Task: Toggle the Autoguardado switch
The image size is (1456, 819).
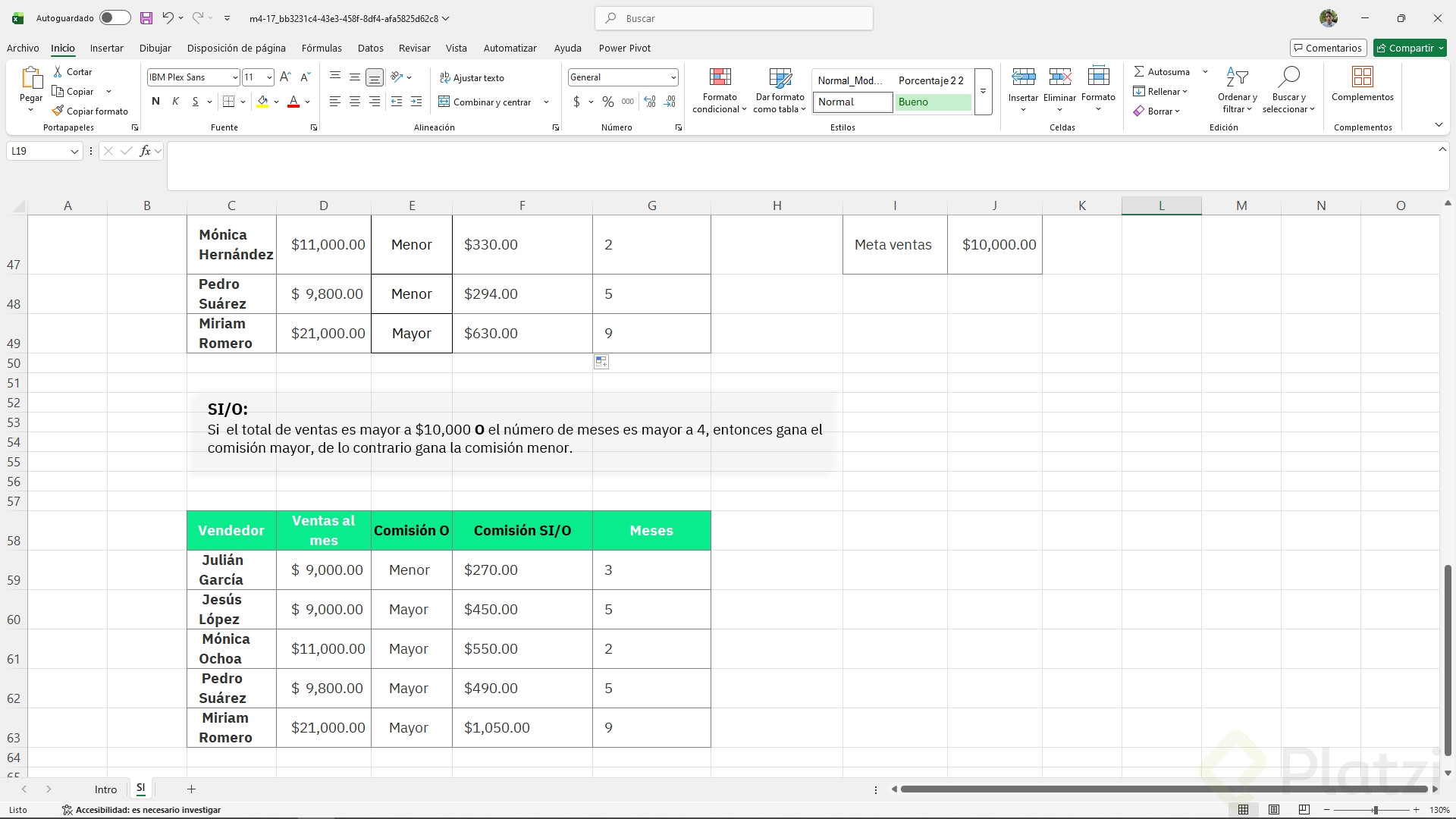Action: [x=115, y=18]
